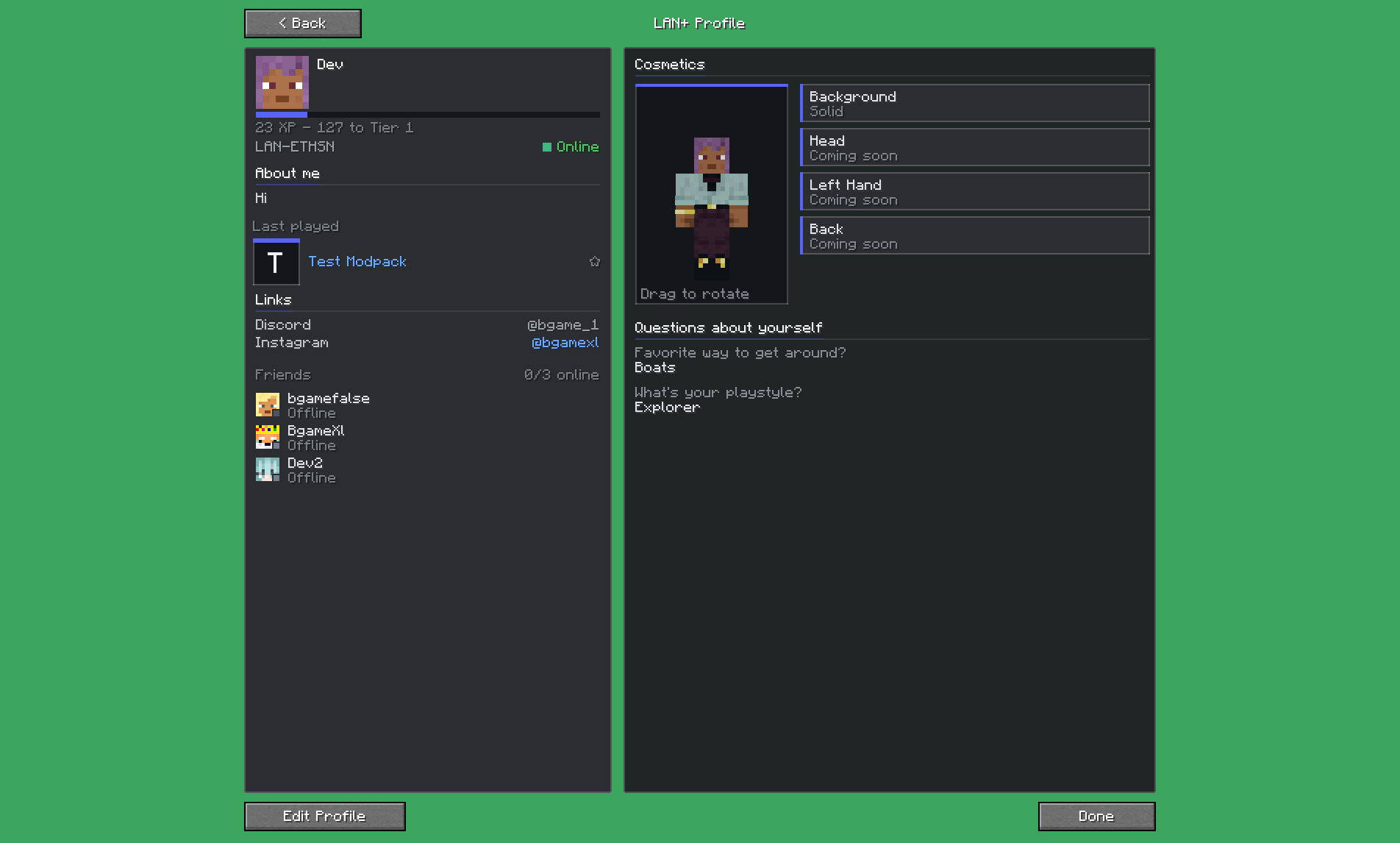
Task: Click the LAN+ Profile title
Action: click(x=699, y=24)
